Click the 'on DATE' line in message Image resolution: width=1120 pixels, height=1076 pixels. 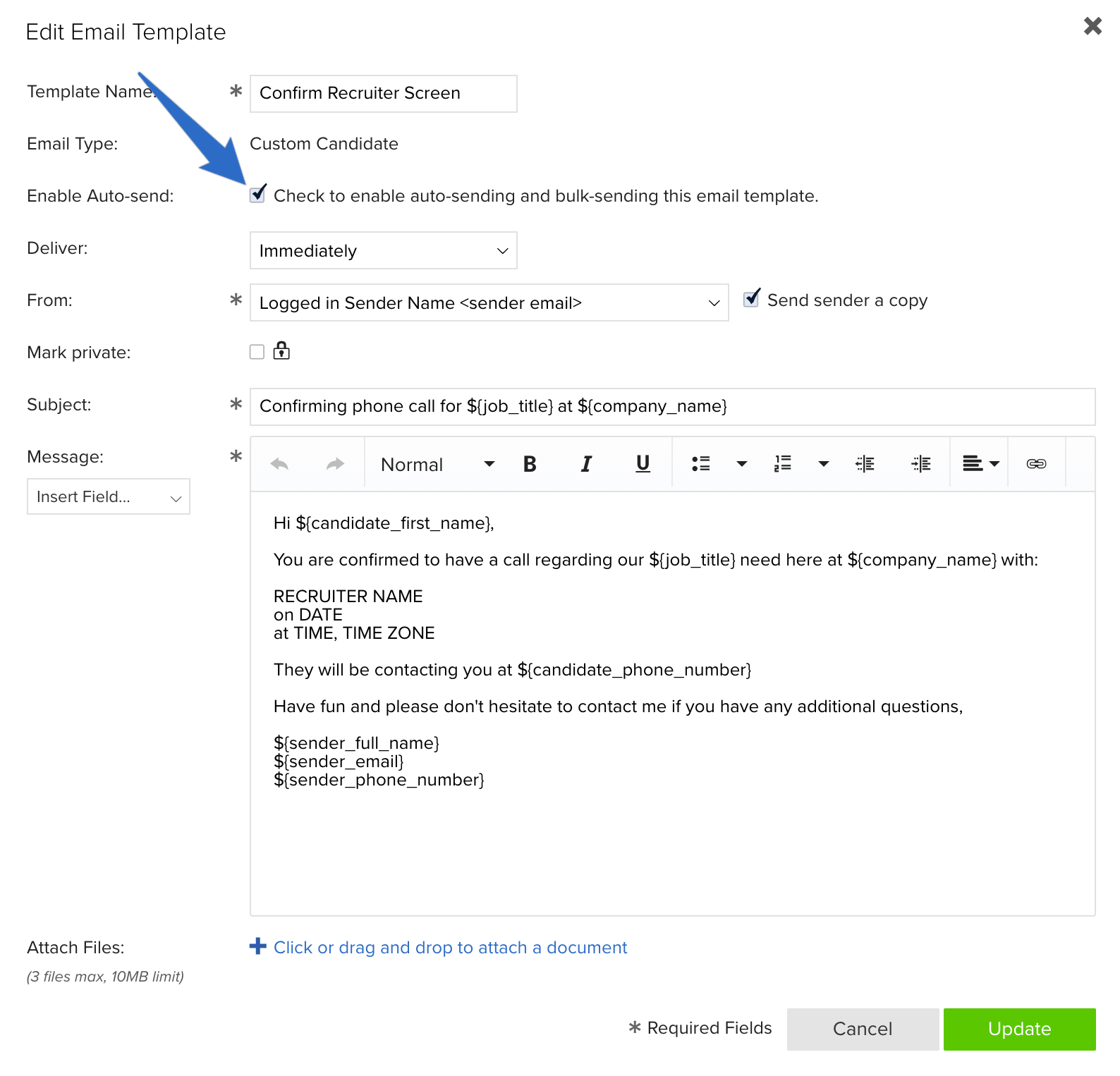[x=308, y=615]
